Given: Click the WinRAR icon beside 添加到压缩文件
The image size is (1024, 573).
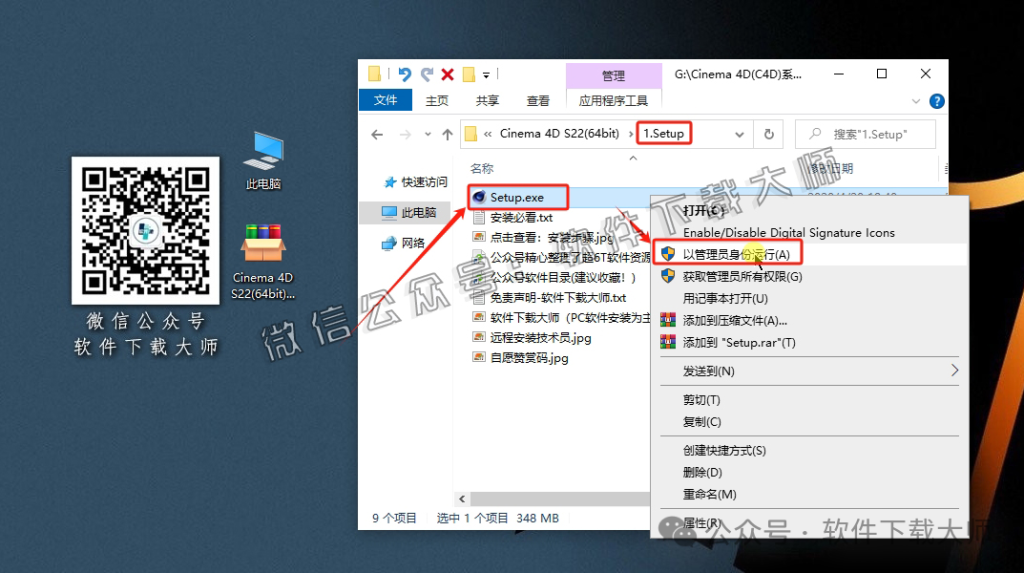Looking at the screenshot, I should point(667,320).
